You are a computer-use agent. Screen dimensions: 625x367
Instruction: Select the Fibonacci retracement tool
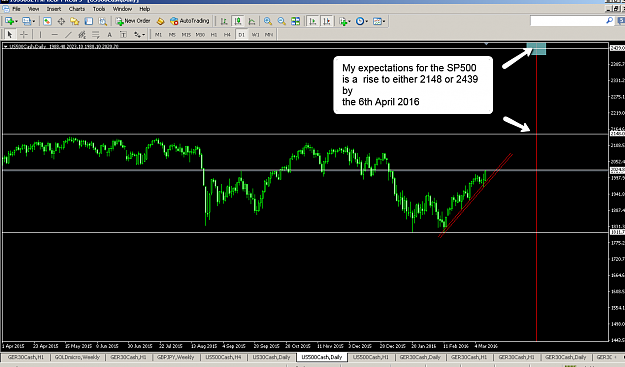[x=96, y=35]
